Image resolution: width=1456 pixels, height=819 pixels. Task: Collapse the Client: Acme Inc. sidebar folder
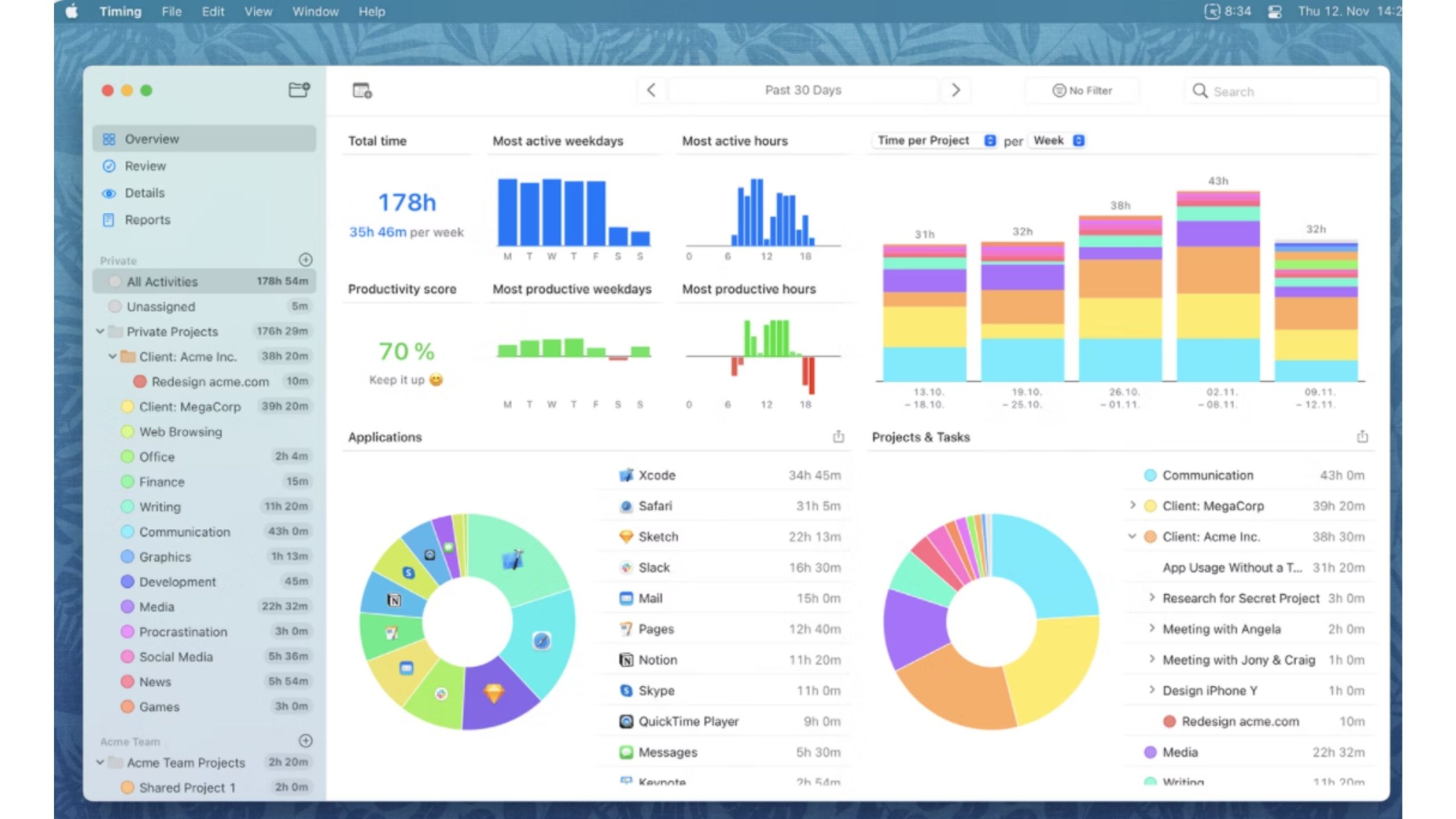[x=113, y=357]
